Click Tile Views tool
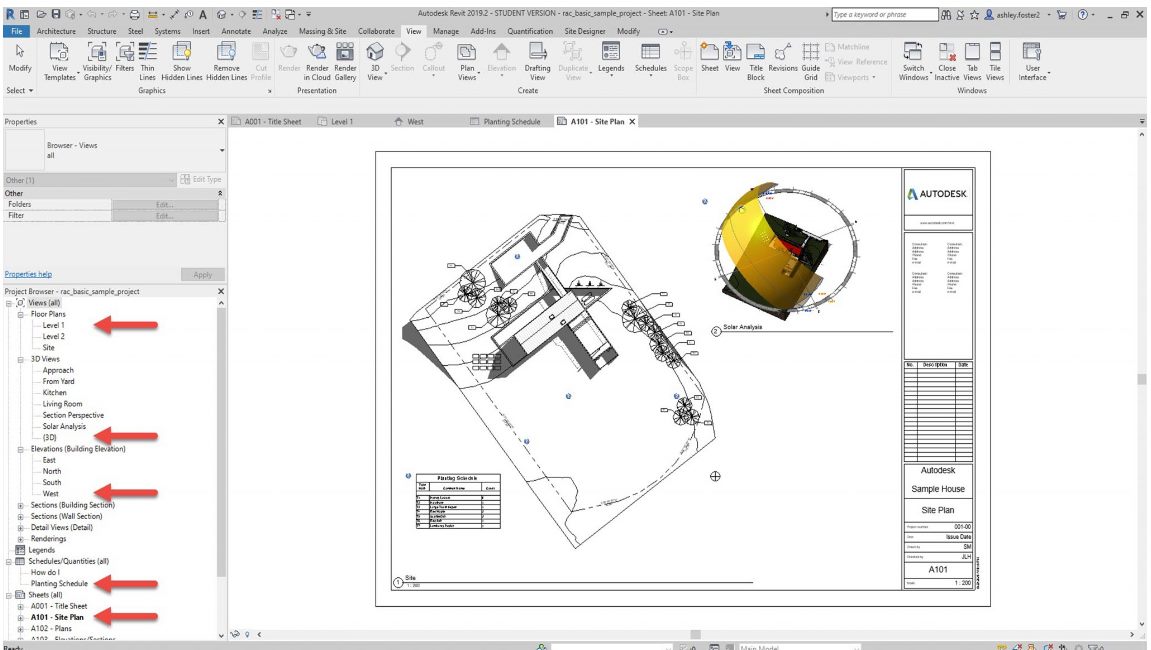This screenshot has width=1151, height=650. point(995,61)
